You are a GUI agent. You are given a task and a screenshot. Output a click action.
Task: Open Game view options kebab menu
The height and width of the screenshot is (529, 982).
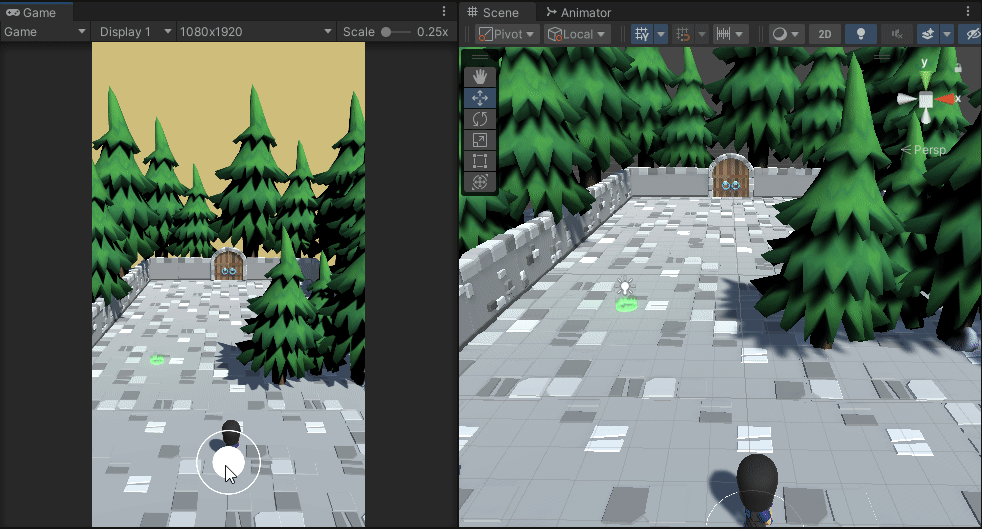pos(444,11)
